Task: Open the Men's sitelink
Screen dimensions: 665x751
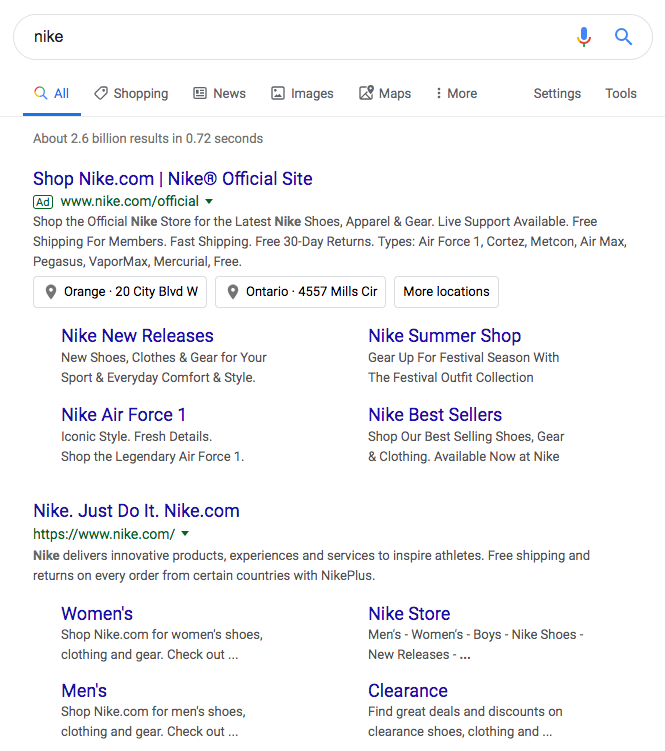Action: (84, 691)
